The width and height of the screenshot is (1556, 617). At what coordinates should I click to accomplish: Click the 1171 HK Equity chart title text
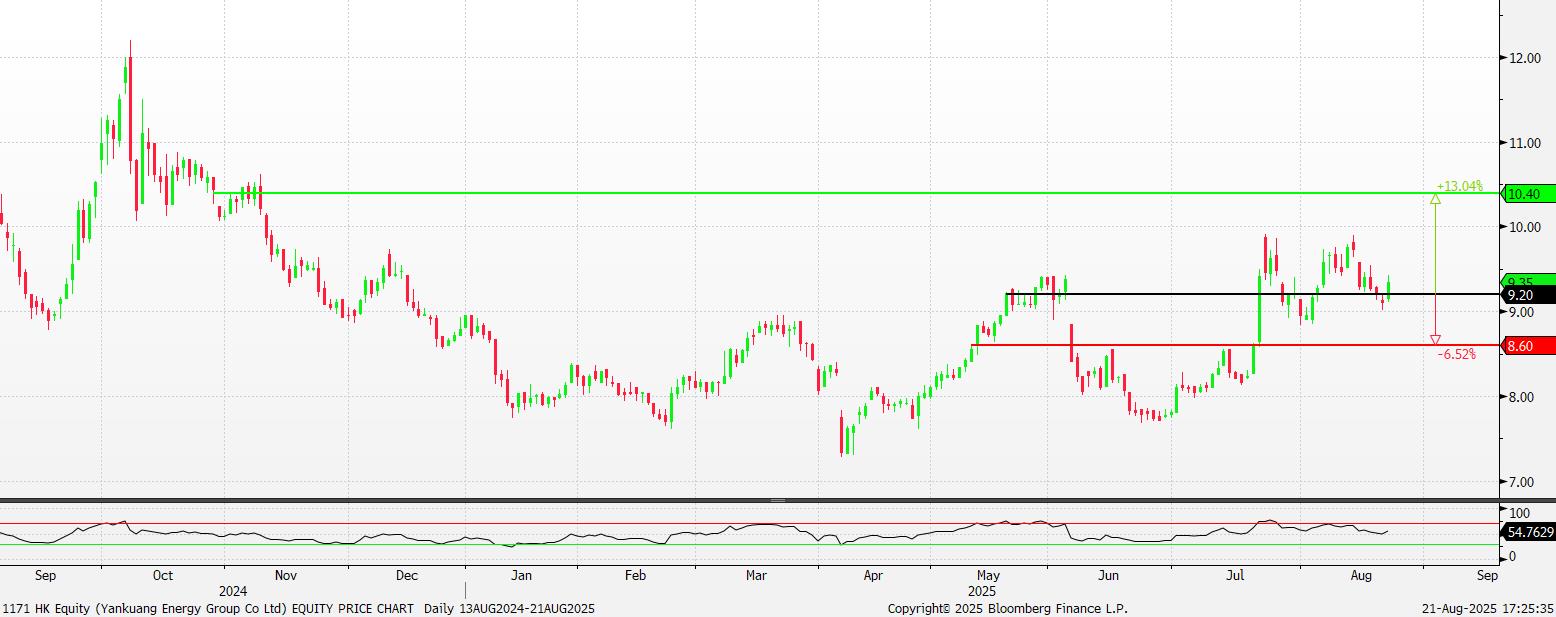[x=209, y=608]
